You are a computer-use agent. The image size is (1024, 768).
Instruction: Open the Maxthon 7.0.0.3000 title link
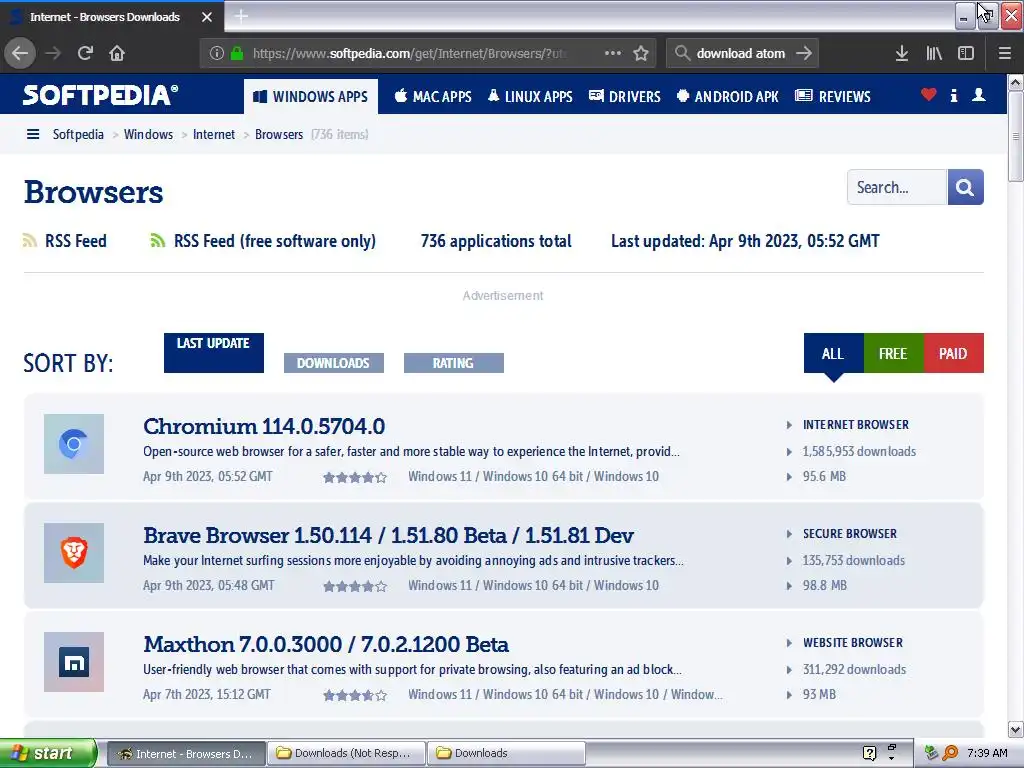326,644
